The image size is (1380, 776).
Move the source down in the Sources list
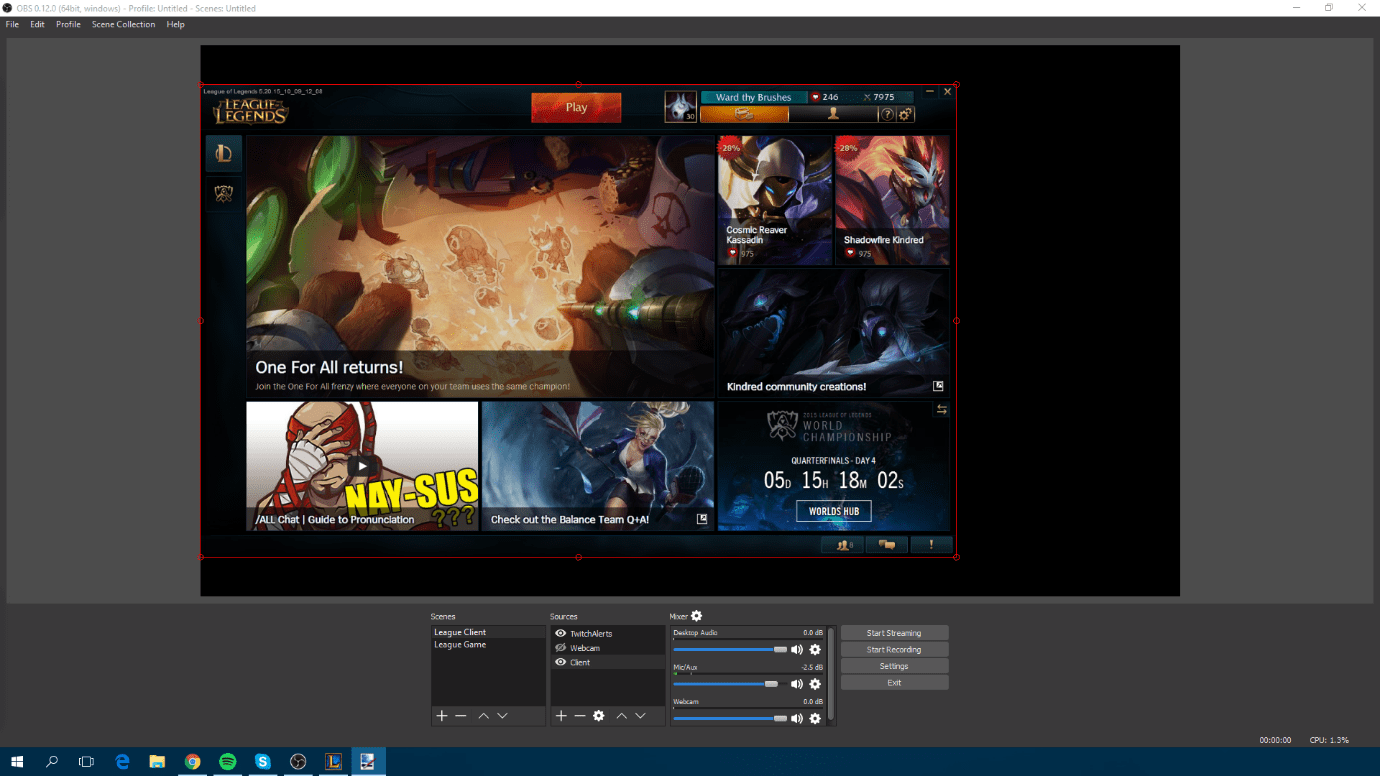641,716
